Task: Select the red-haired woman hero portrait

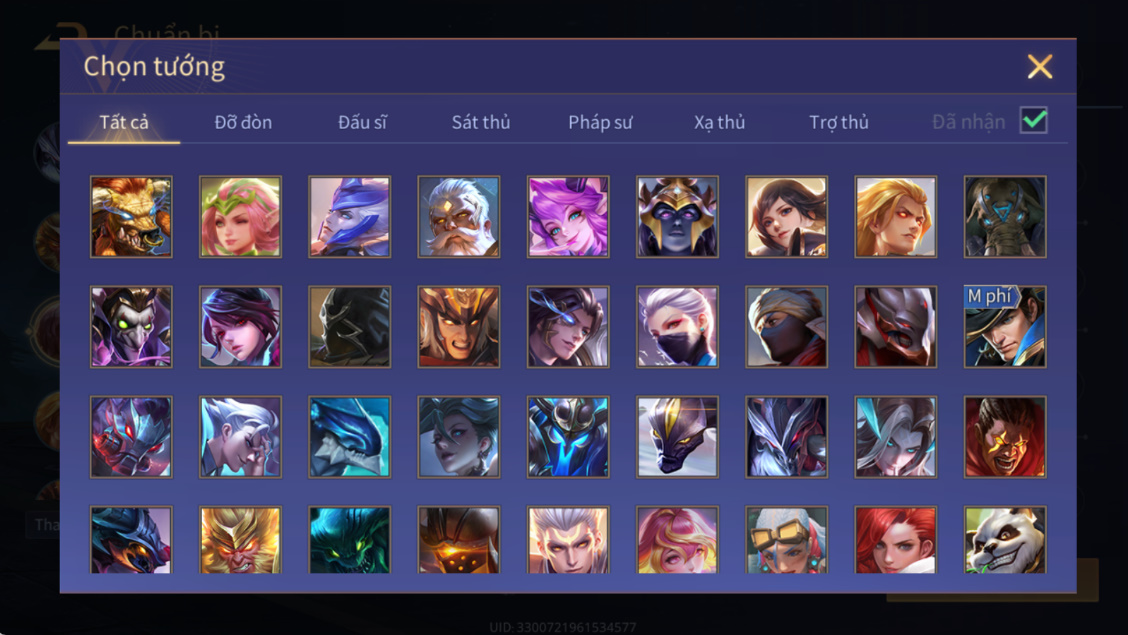Action: (x=896, y=539)
